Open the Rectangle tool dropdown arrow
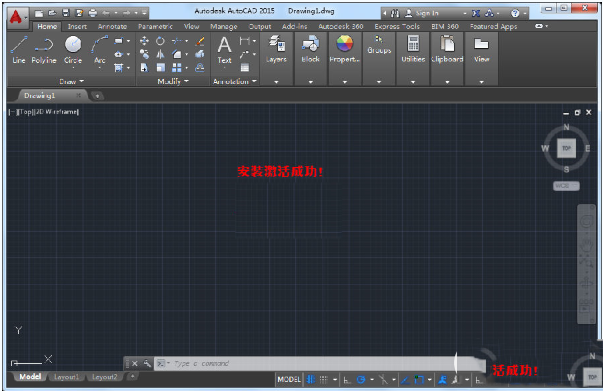The image size is (603, 391). click(x=128, y=41)
